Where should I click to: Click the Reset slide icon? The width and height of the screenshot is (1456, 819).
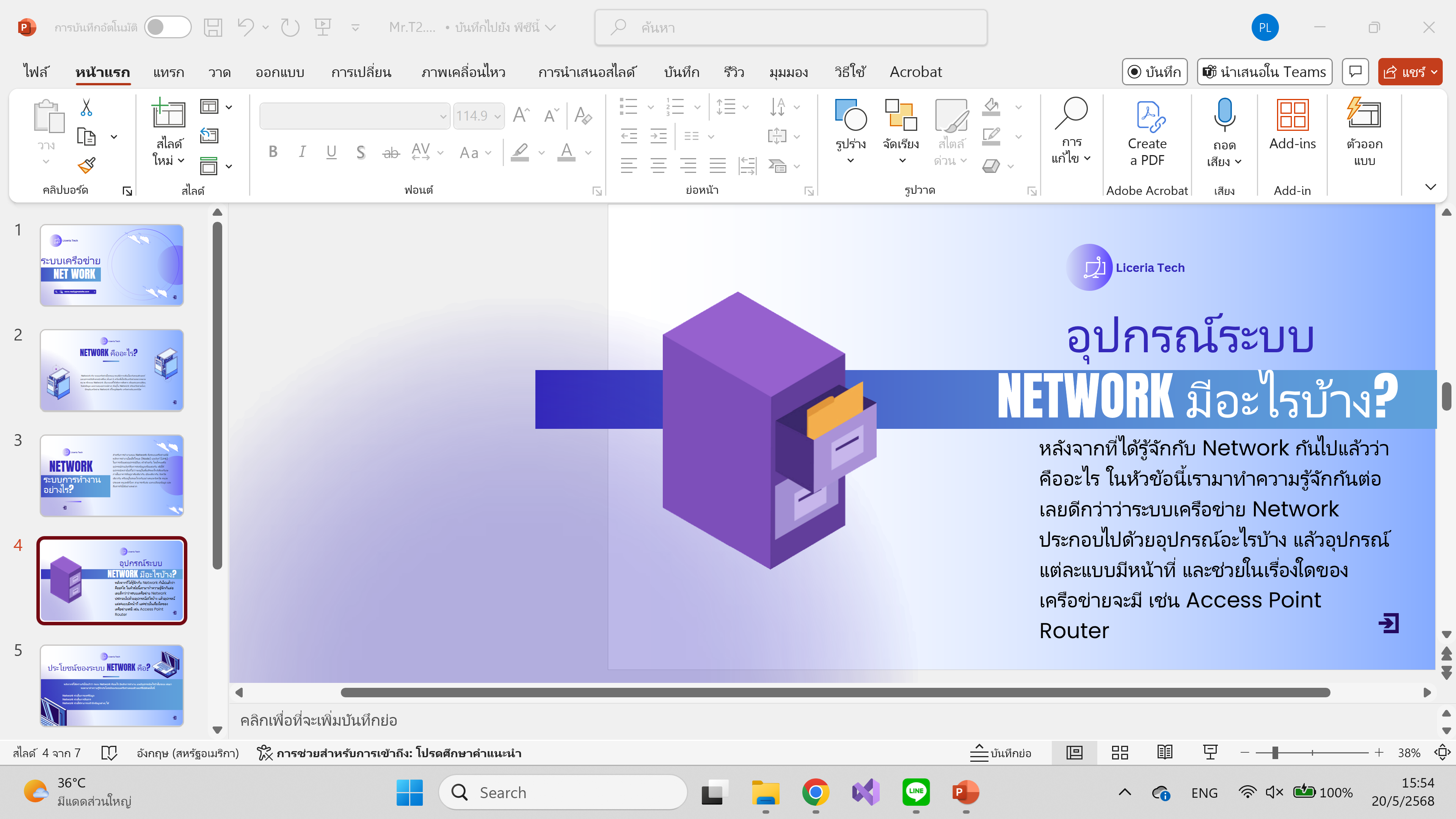pos(209,136)
